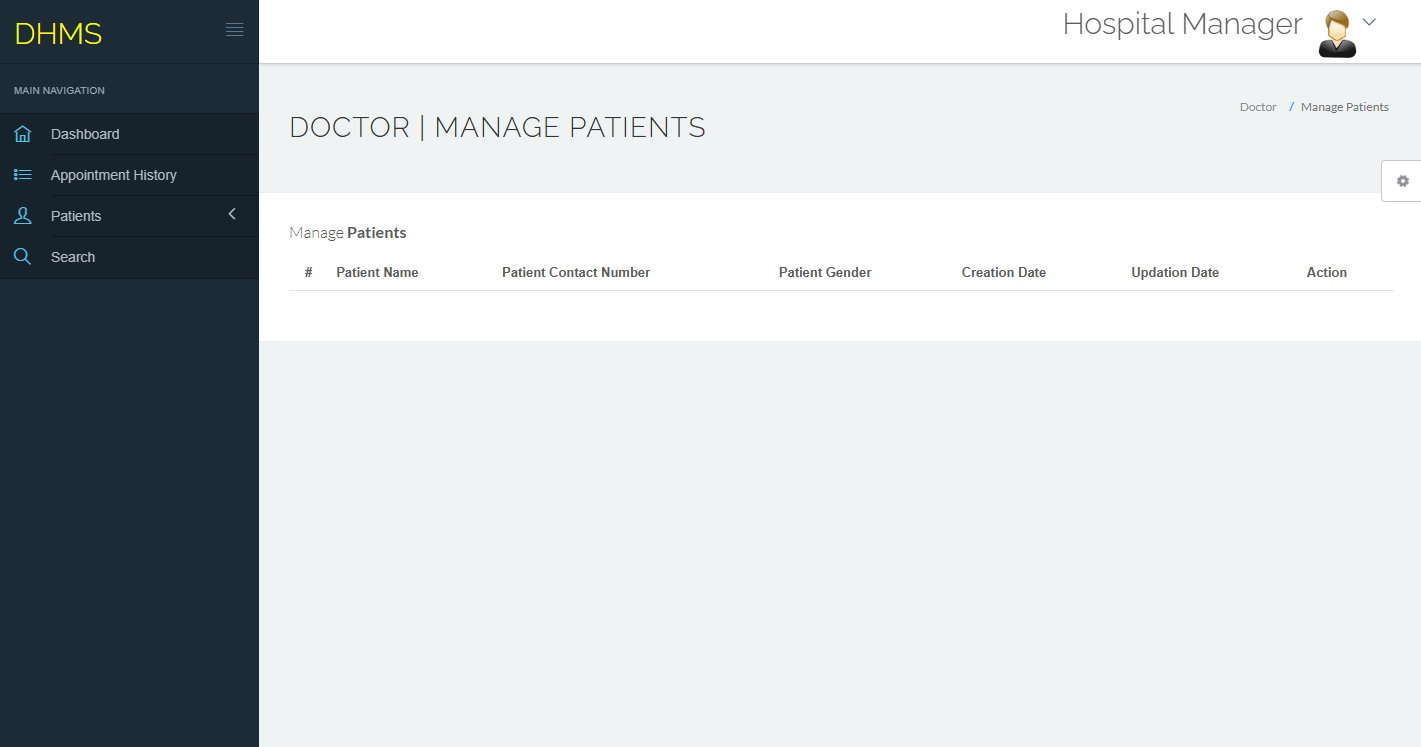This screenshot has width=1421, height=747.
Task: Click the Appointment History list icon
Action: tap(23, 175)
